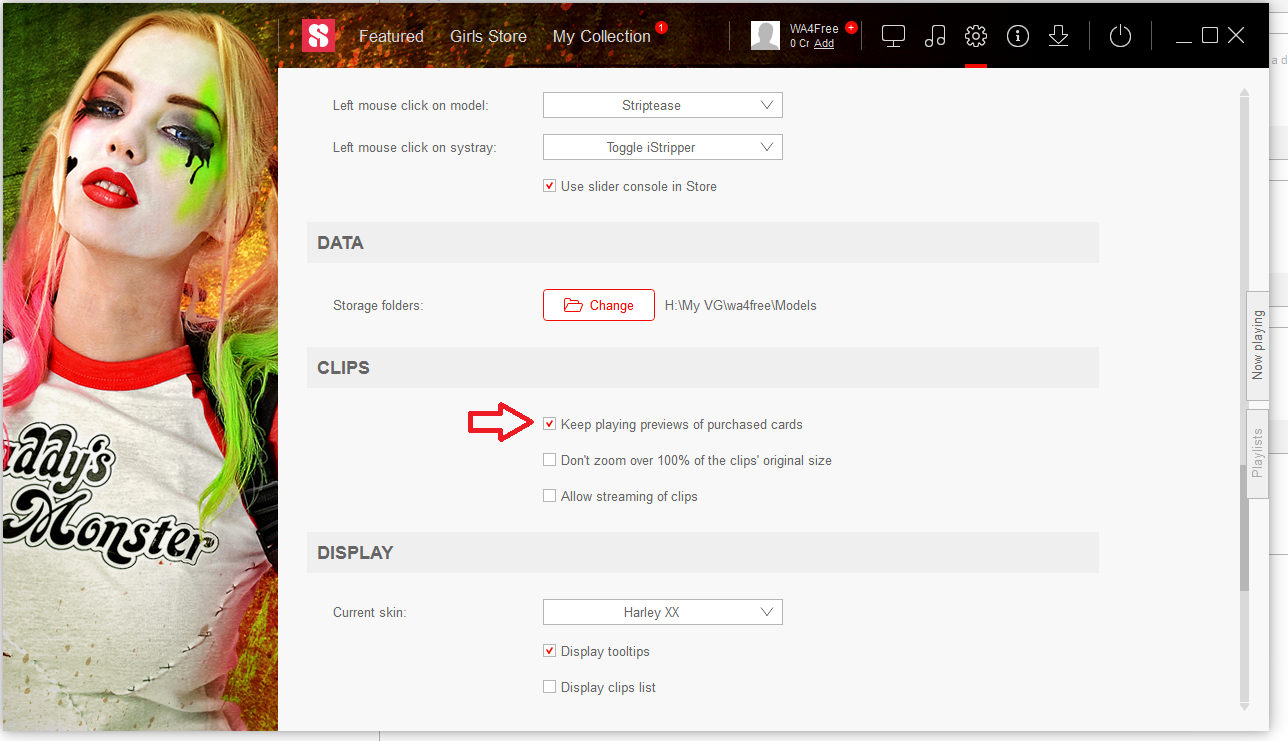
Task: Open the settings gear icon
Action: pos(976,36)
